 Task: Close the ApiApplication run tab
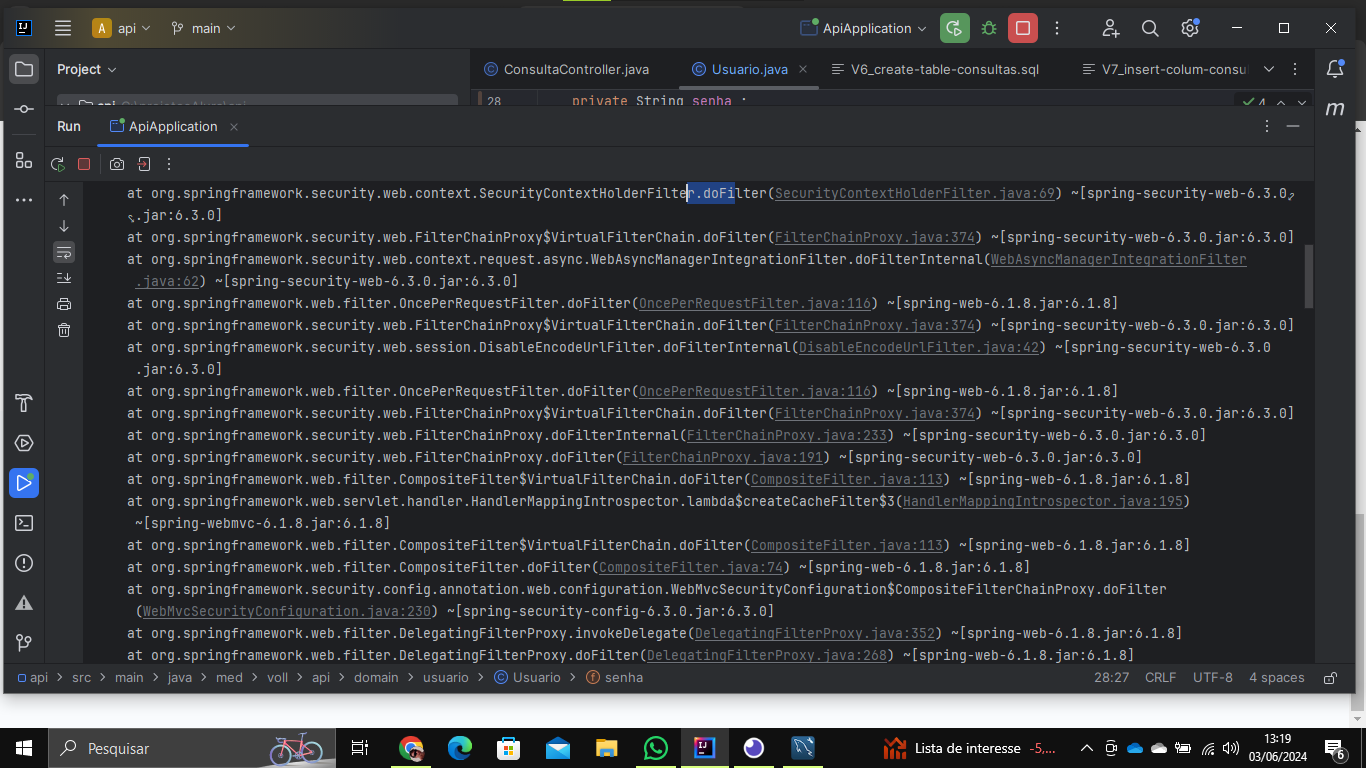234,127
